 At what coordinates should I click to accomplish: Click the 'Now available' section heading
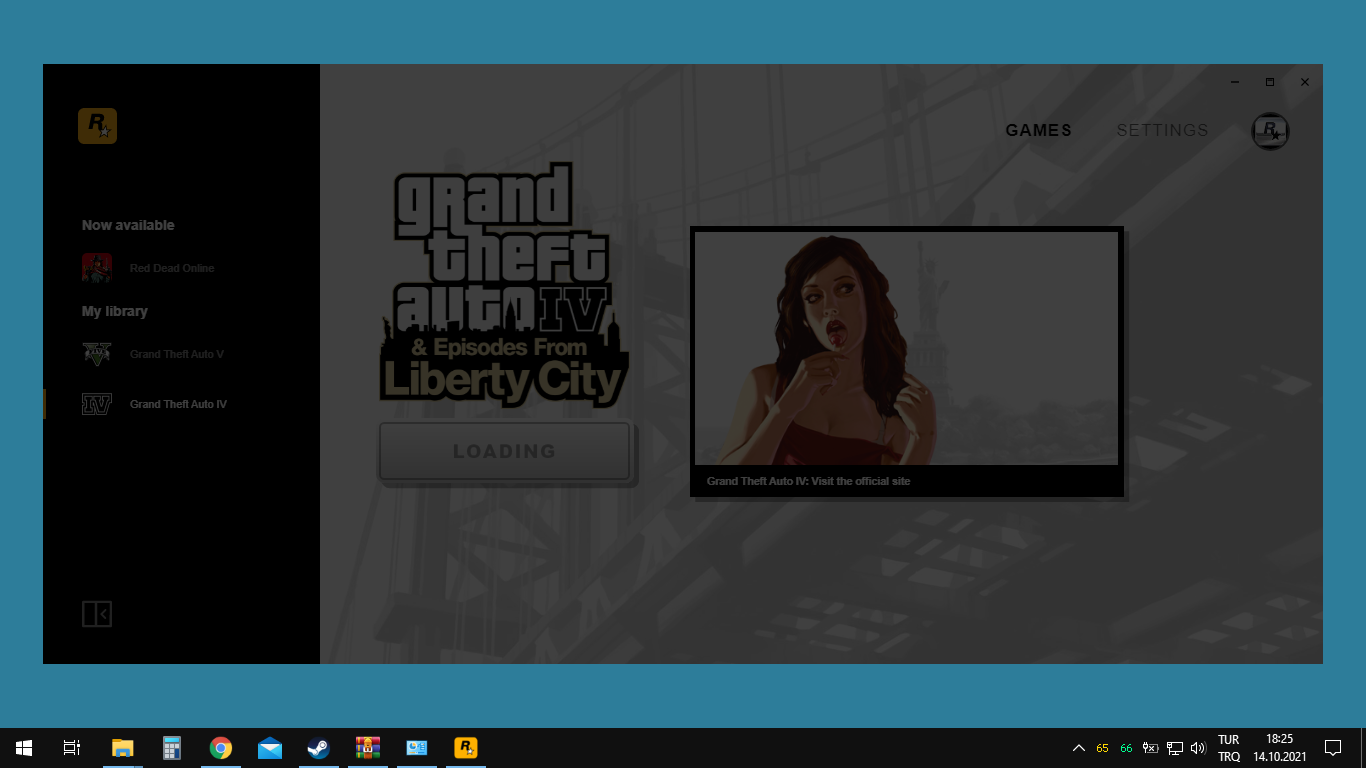point(128,225)
